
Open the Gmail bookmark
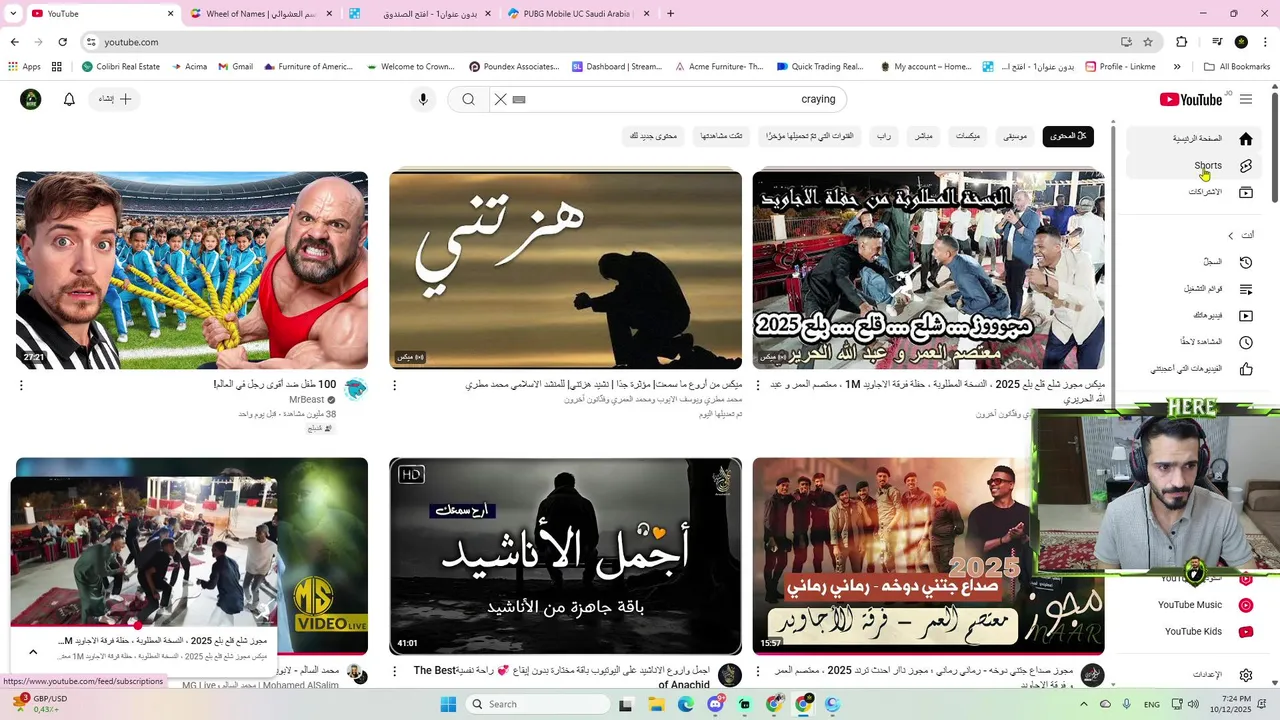coord(234,67)
